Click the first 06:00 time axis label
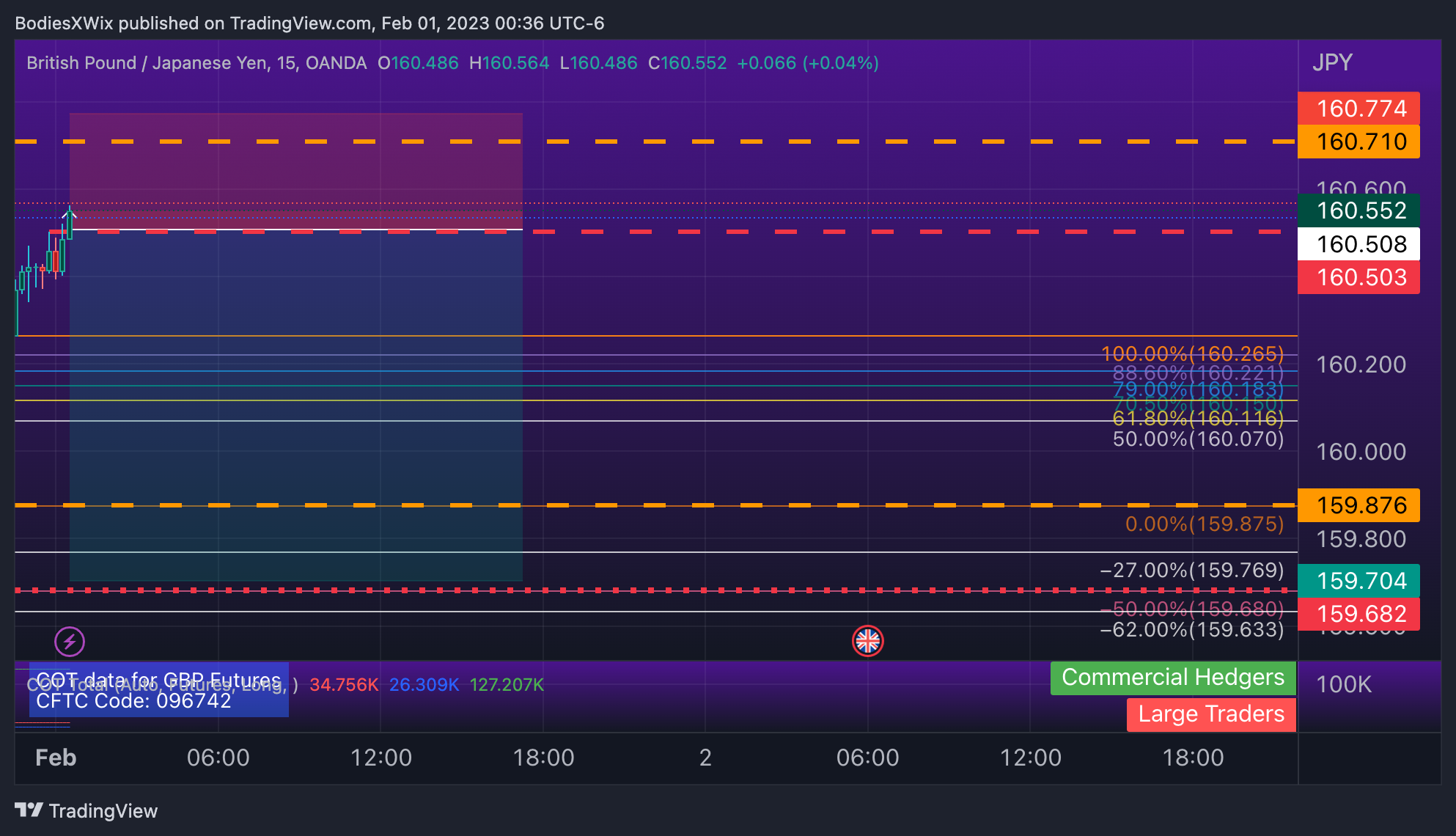1456x836 pixels. pos(218,758)
